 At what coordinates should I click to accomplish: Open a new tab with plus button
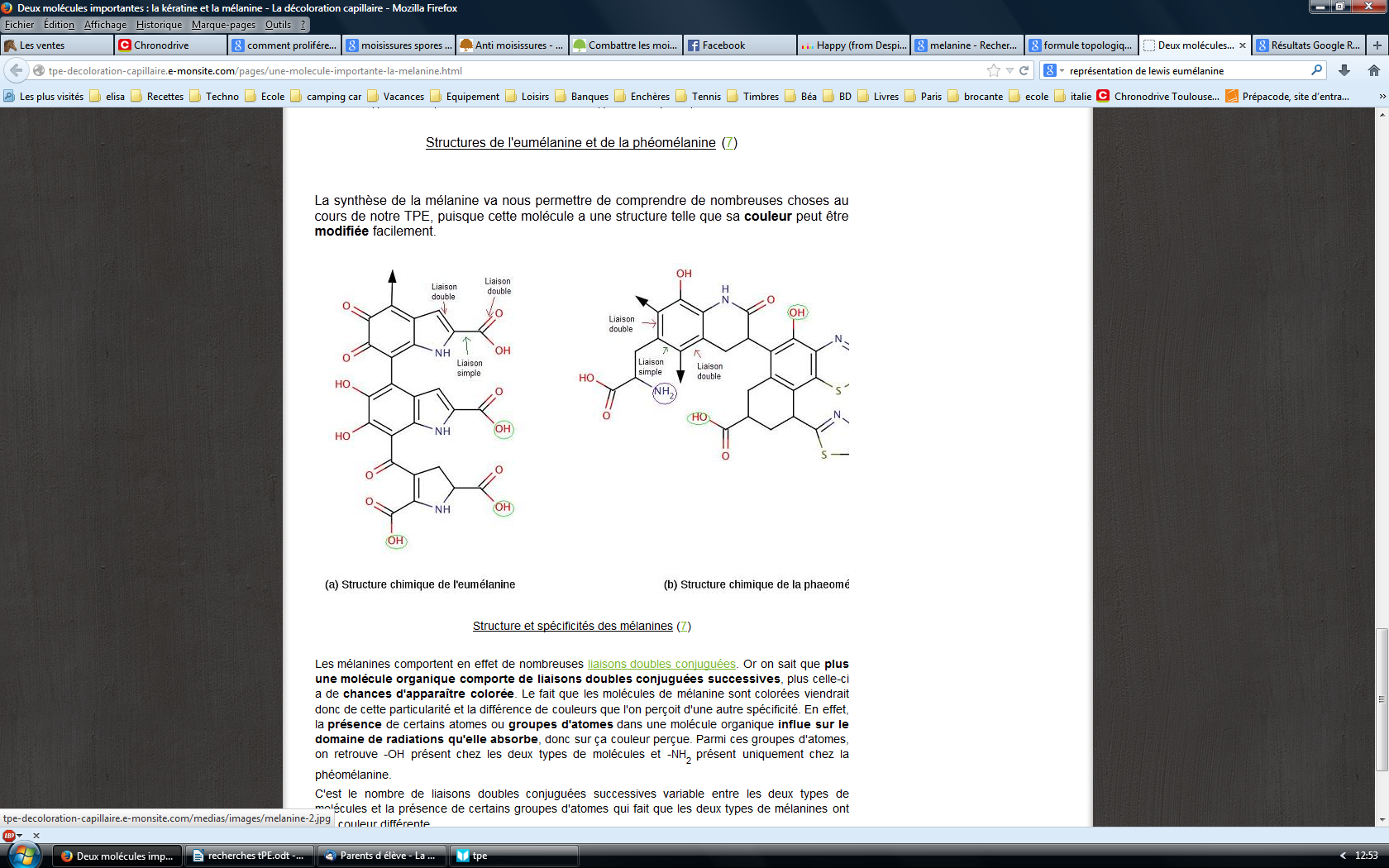[x=1377, y=45]
